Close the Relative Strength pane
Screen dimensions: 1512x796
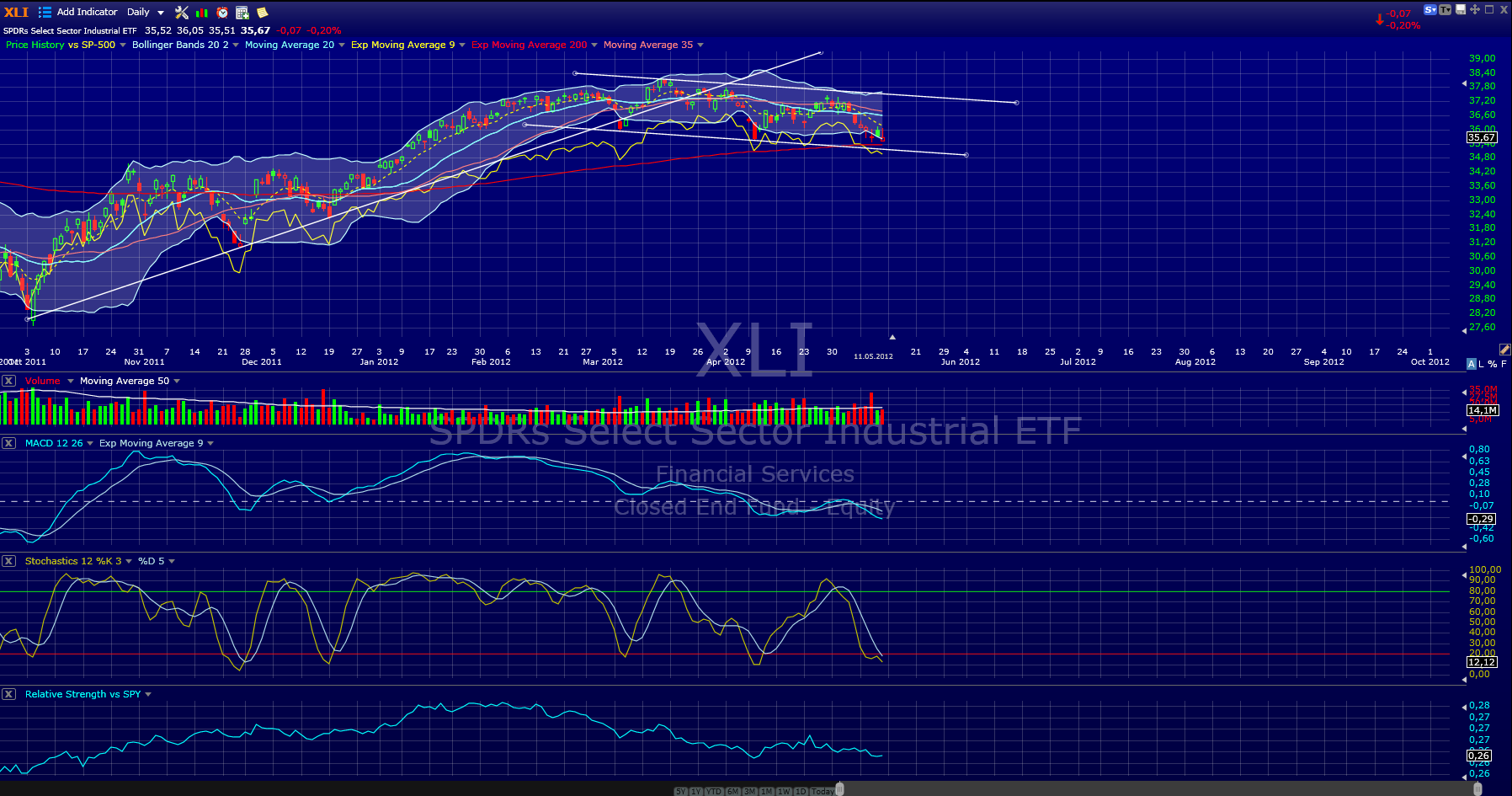(x=8, y=694)
